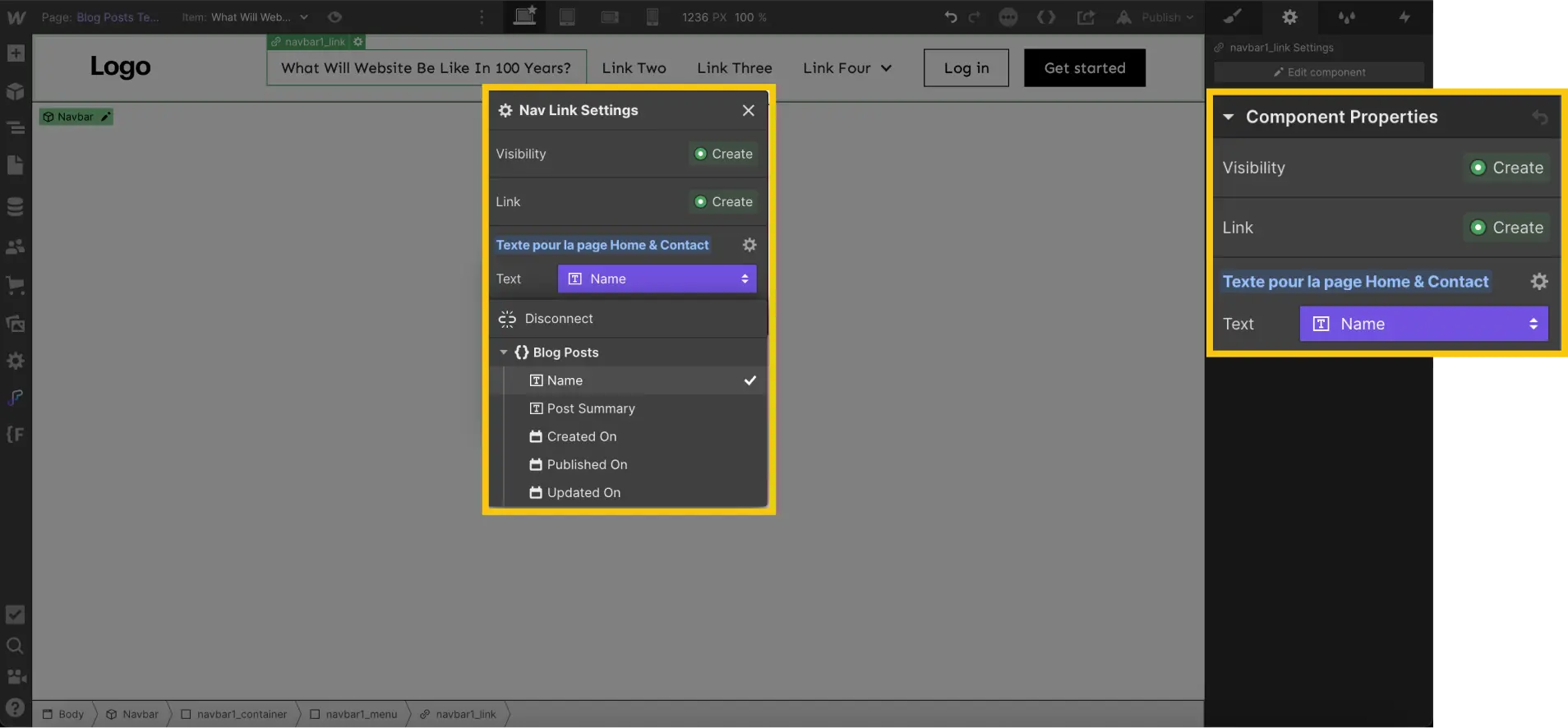Click Create next to Visibility in popup

723,154
